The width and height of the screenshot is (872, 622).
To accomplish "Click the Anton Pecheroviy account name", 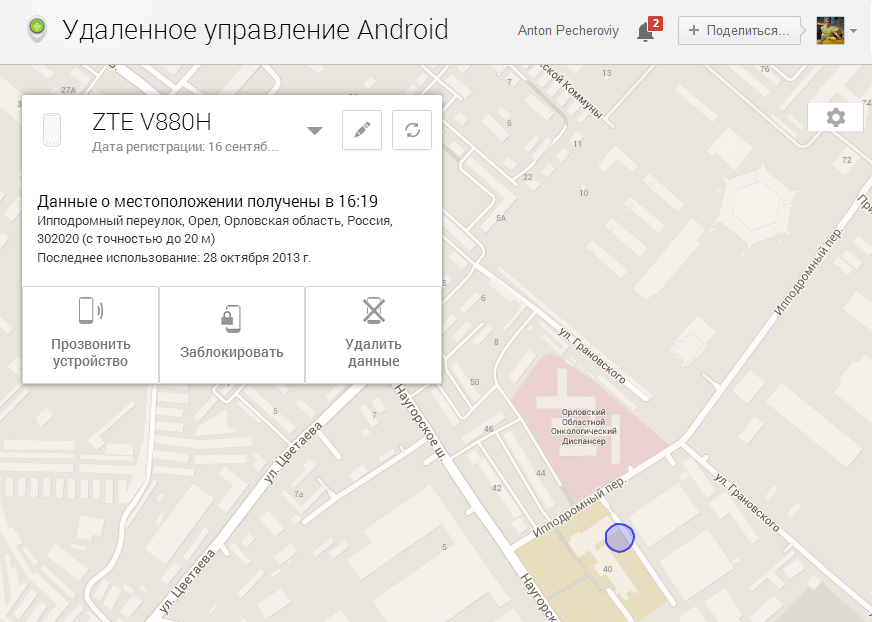I will pyautogui.click(x=568, y=31).
